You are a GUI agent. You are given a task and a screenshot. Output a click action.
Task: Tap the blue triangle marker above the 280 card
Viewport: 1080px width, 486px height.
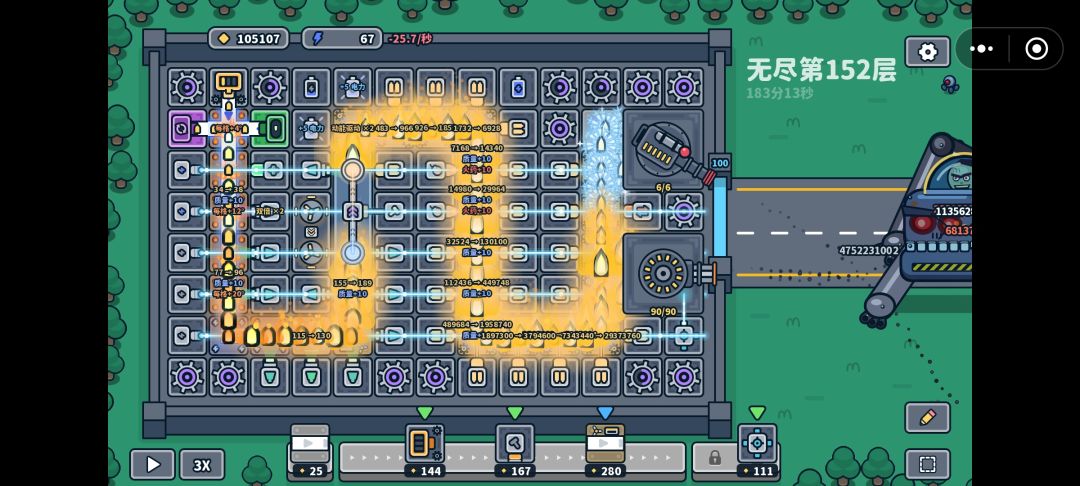[605, 412]
